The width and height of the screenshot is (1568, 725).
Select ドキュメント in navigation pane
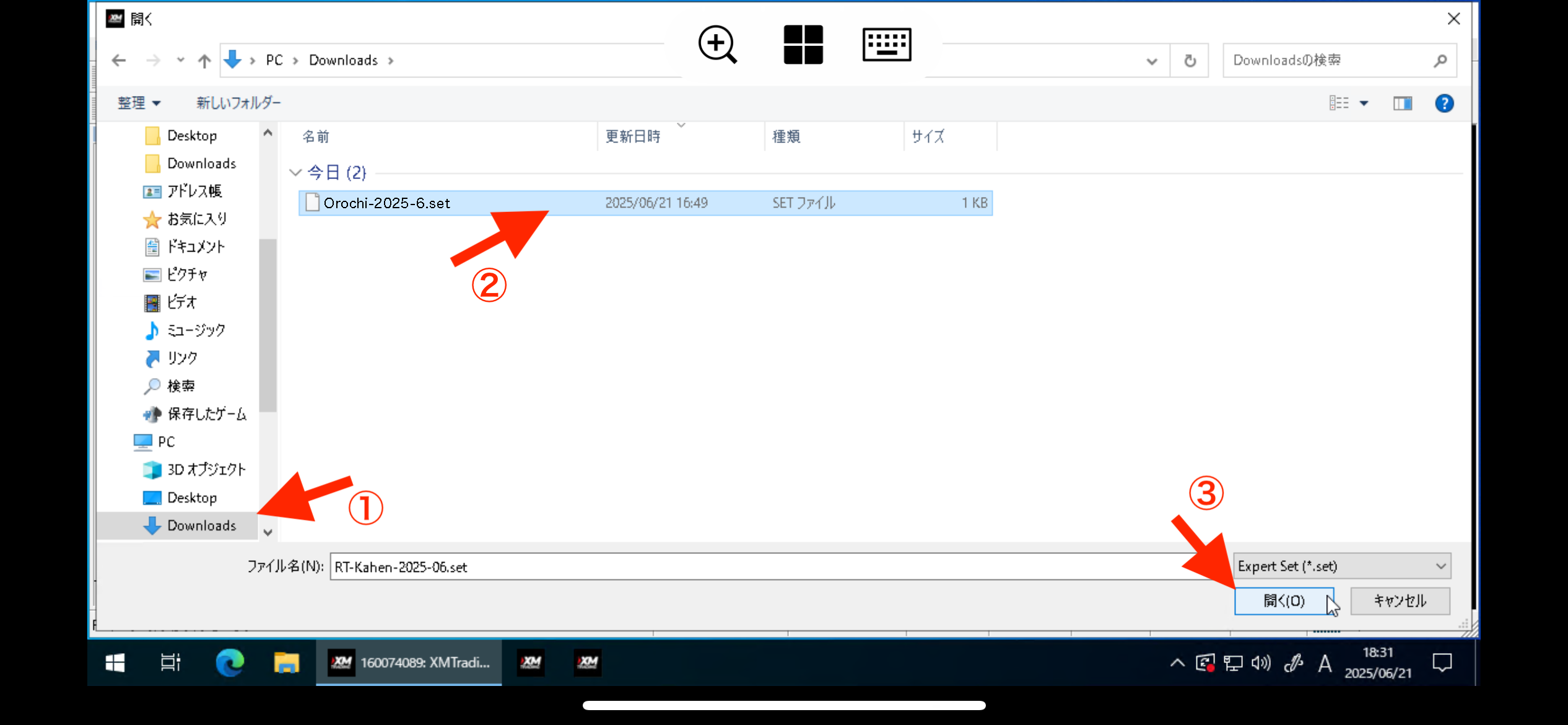[196, 247]
